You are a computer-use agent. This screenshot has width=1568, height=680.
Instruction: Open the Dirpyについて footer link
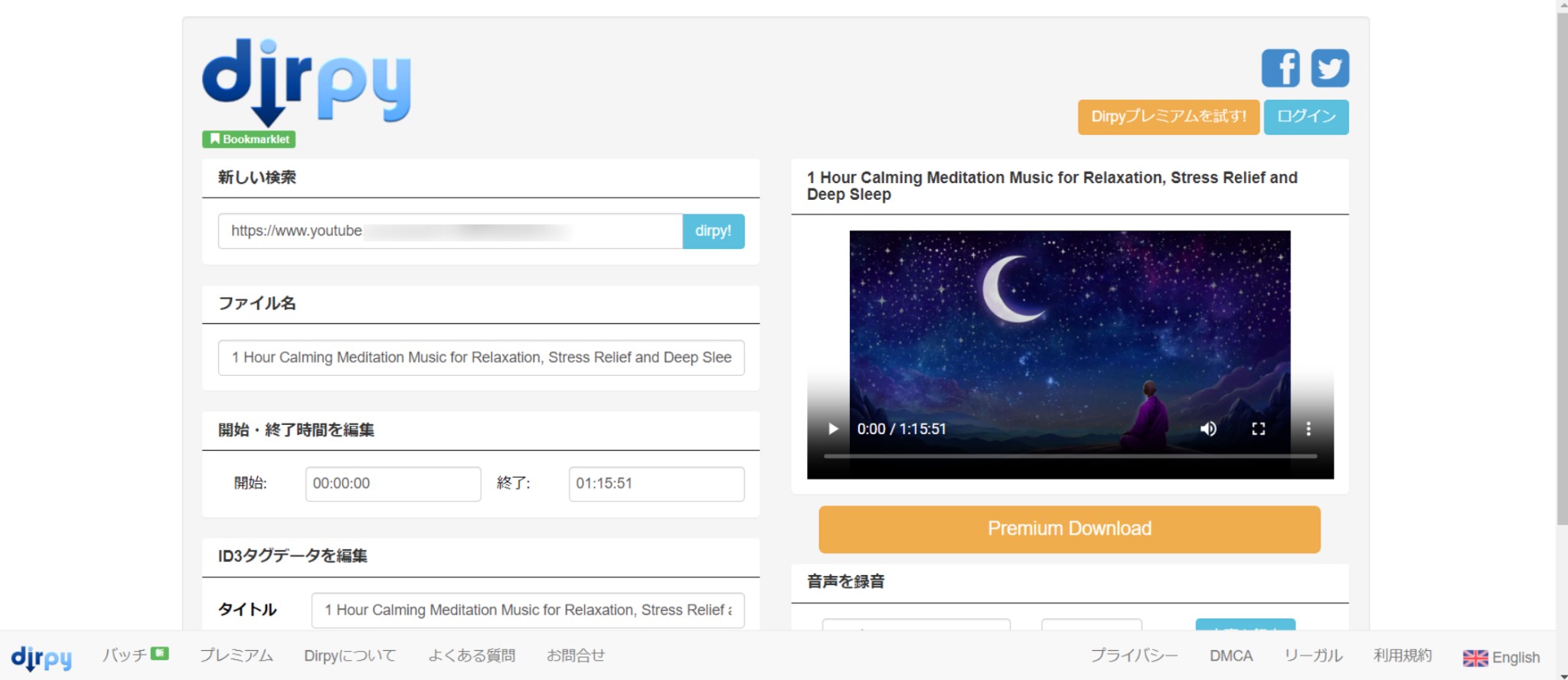coord(350,655)
